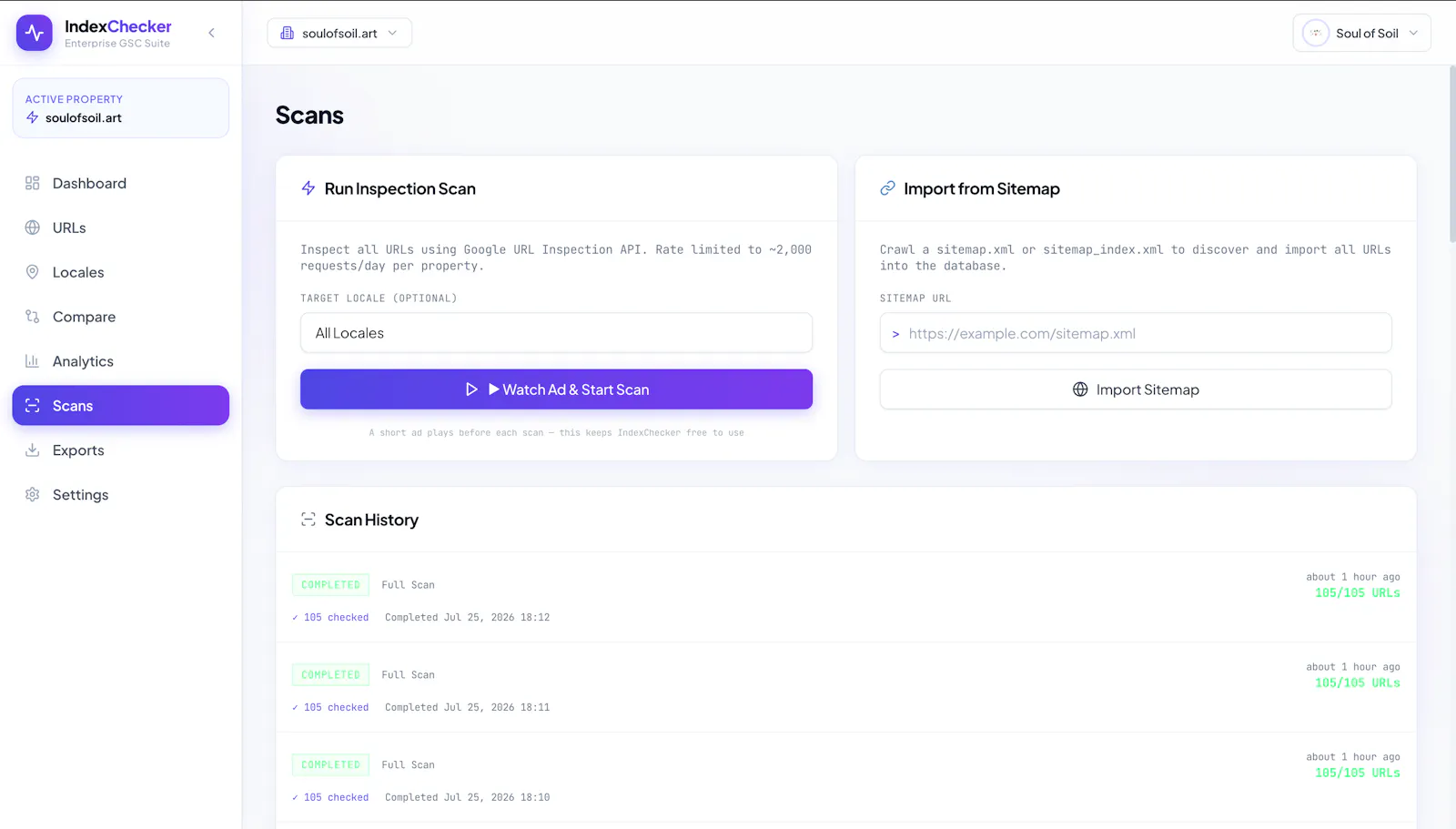The width and height of the screenshot is (1456, 829).
Task: Click the play triangle icon on scan button
Action: (471, 389)
